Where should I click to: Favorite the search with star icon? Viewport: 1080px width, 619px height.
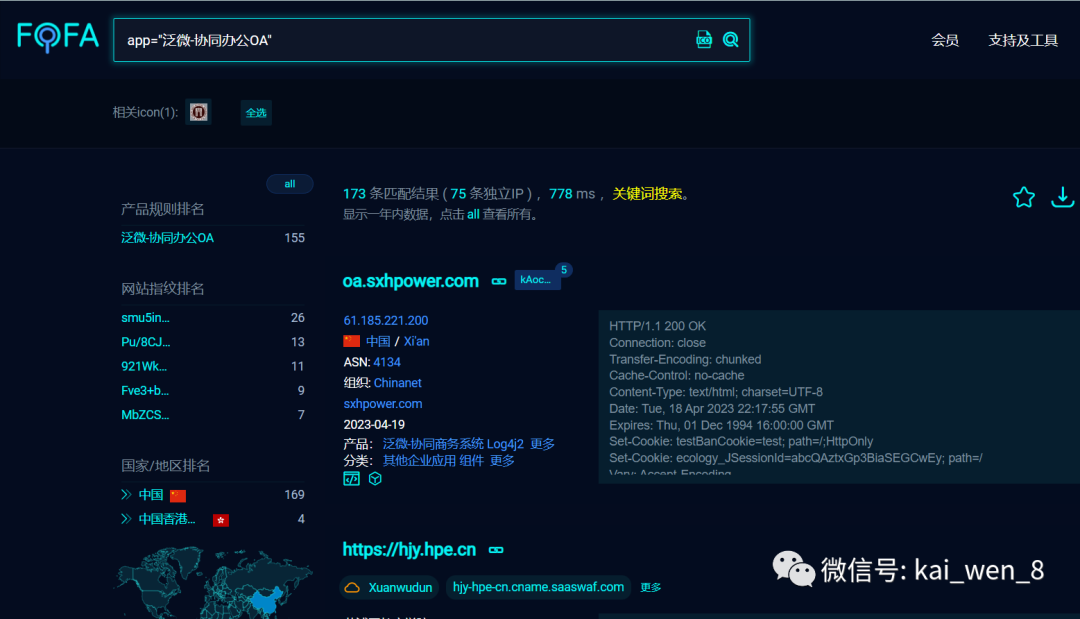coord(1024,198)
